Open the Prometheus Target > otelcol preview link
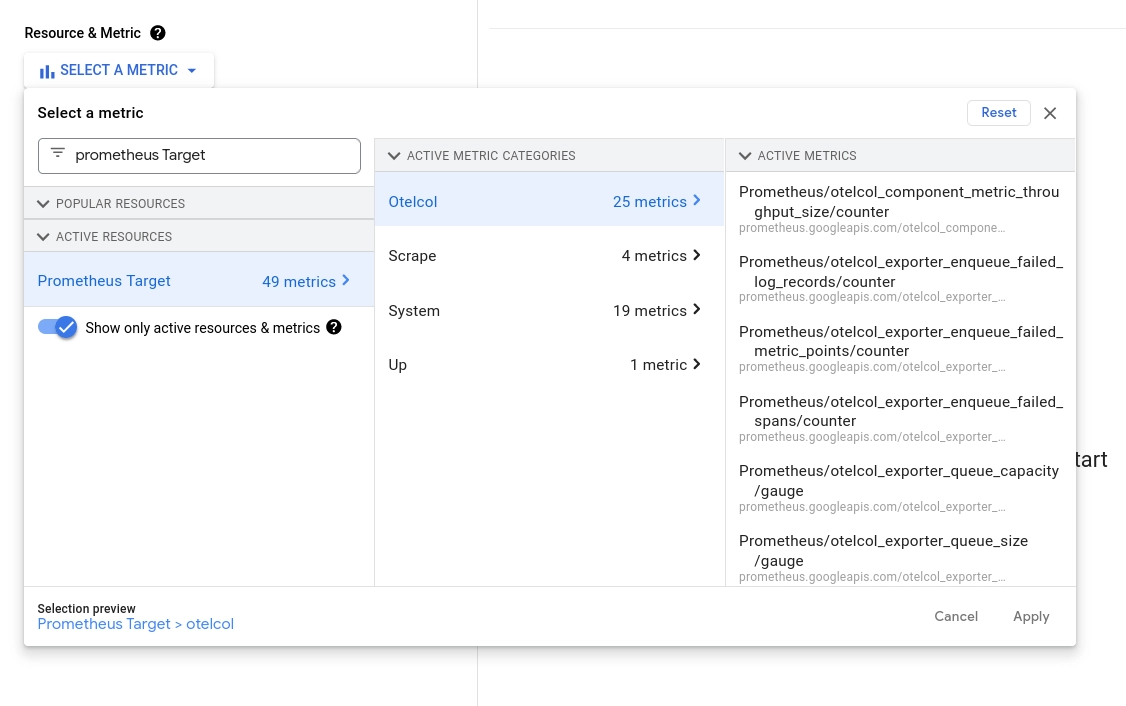Viewport: 1126px width, 706px height. click(135, 624)
